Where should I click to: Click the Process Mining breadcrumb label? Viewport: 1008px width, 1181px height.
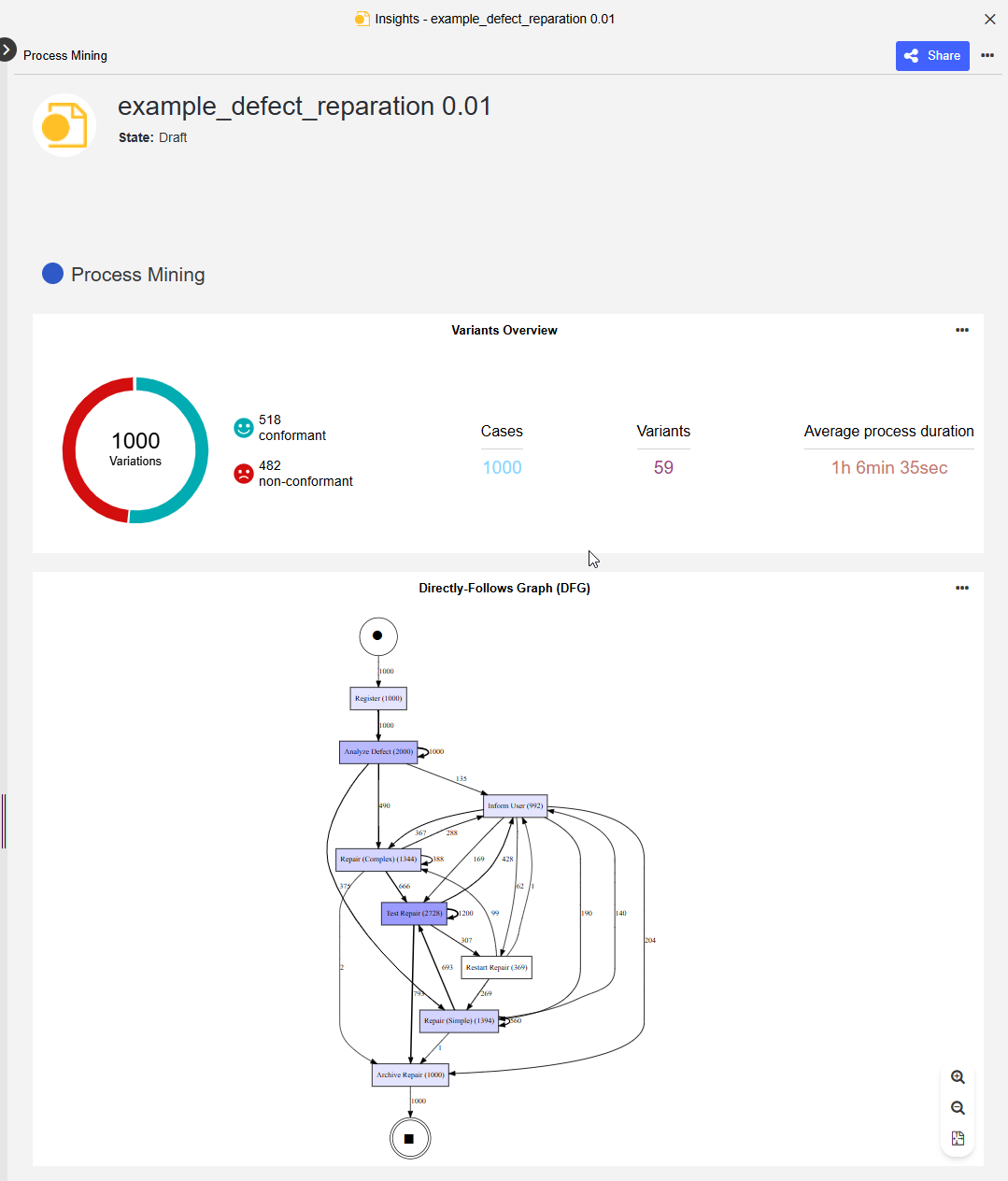click(x=64, y=55)
